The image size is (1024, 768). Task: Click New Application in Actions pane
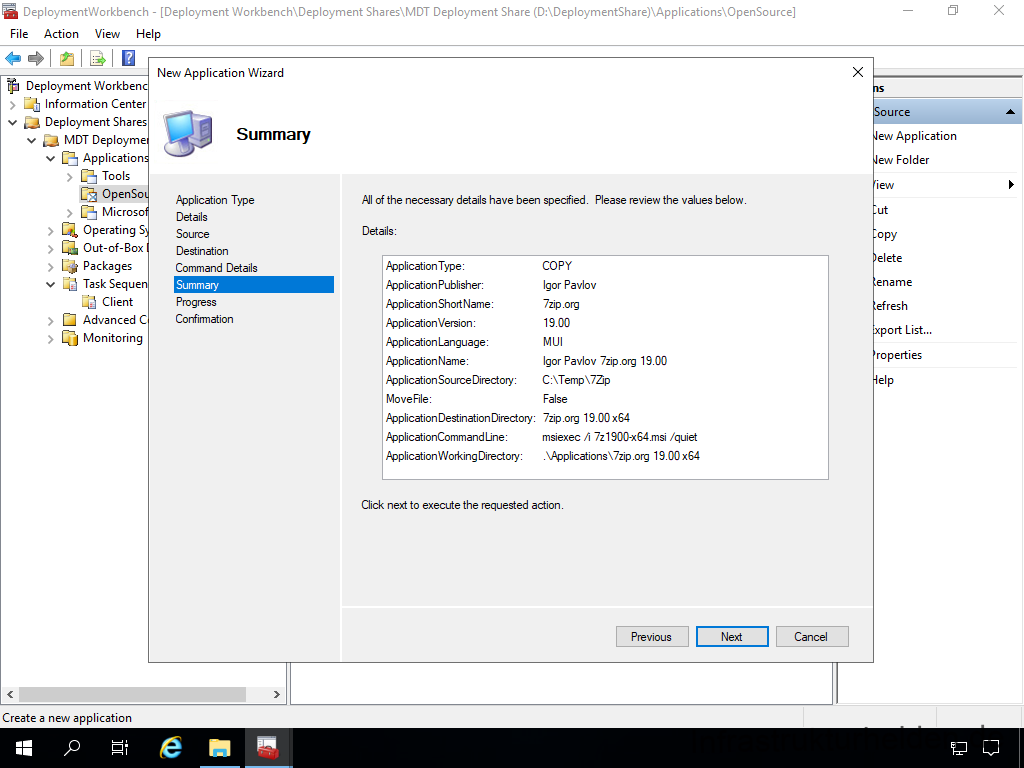[x=915, y=136]
